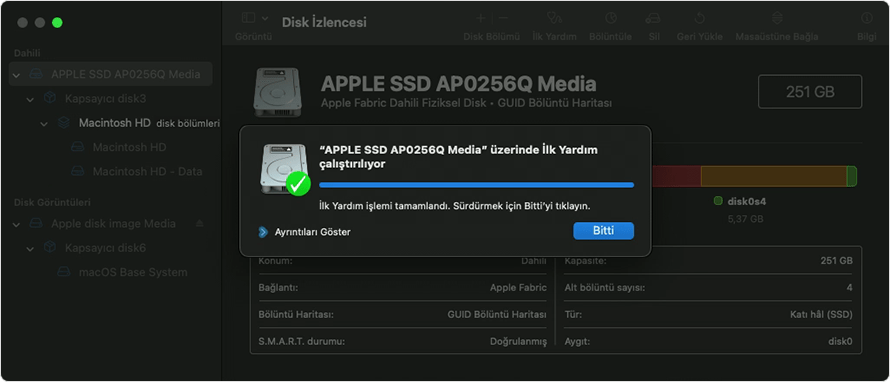The height and width of the screenshot is (382, 890).
Task: Click the APPLE SSD AP0256Q Media title
Action: (459, 85)
